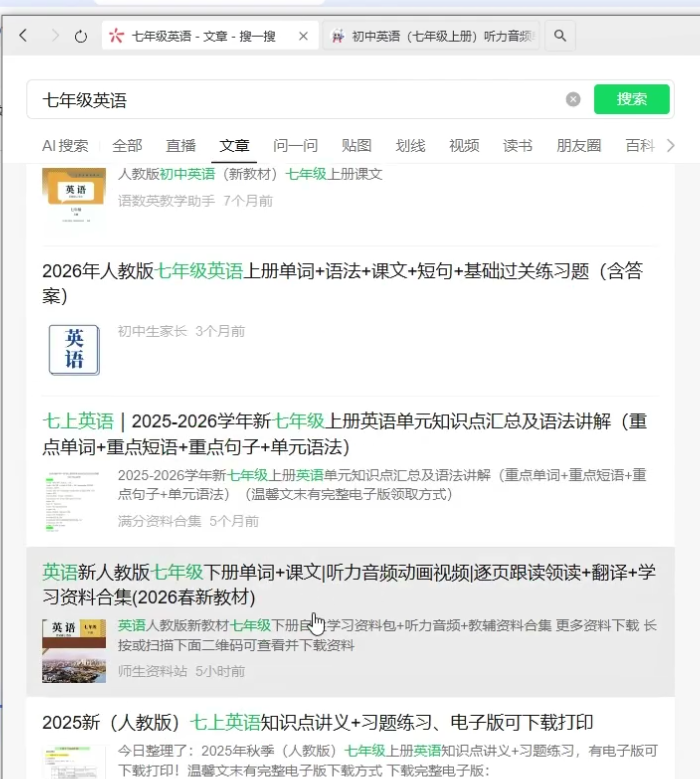Viewport: 700px width, 779px height.
Task: Open the thumbnail of 2025新 知识点讲义 article
Action: tap(74, 762)
